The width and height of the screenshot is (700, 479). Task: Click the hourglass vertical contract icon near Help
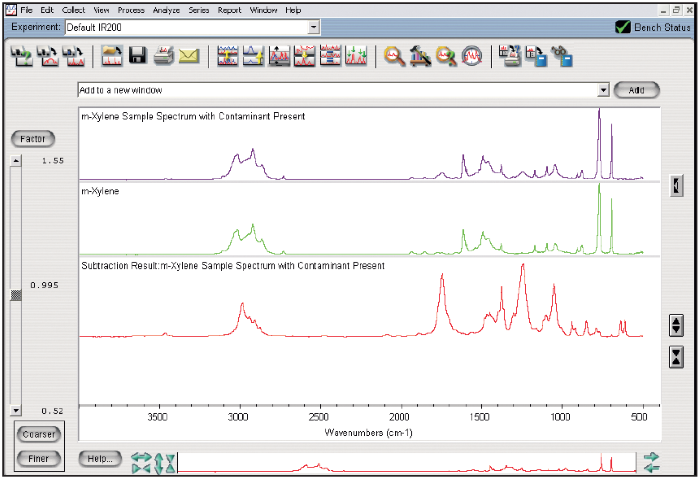click(x=171, y=463)
